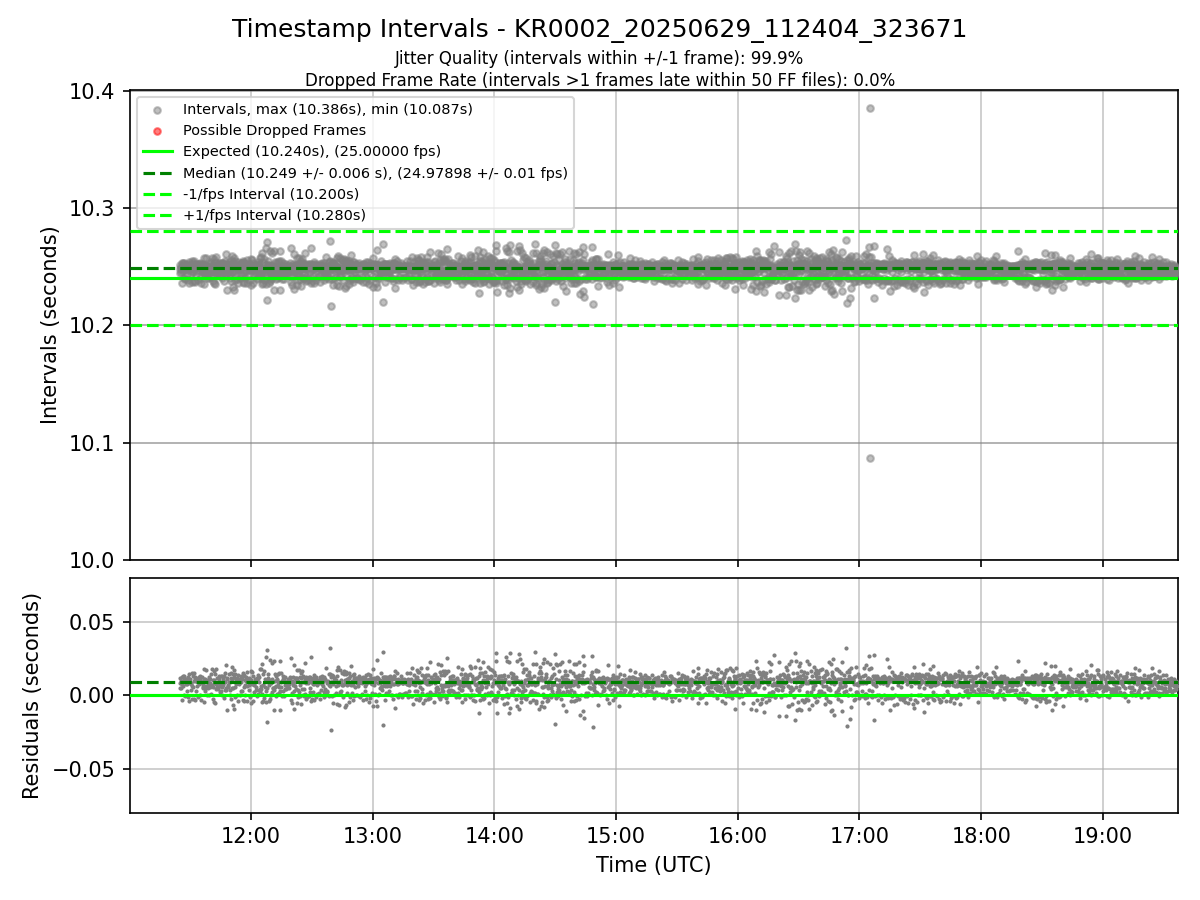Click the 18:00 tick label on the time axis
The height and width of the screenshot is (900, 1200).
tap(981, 836)
